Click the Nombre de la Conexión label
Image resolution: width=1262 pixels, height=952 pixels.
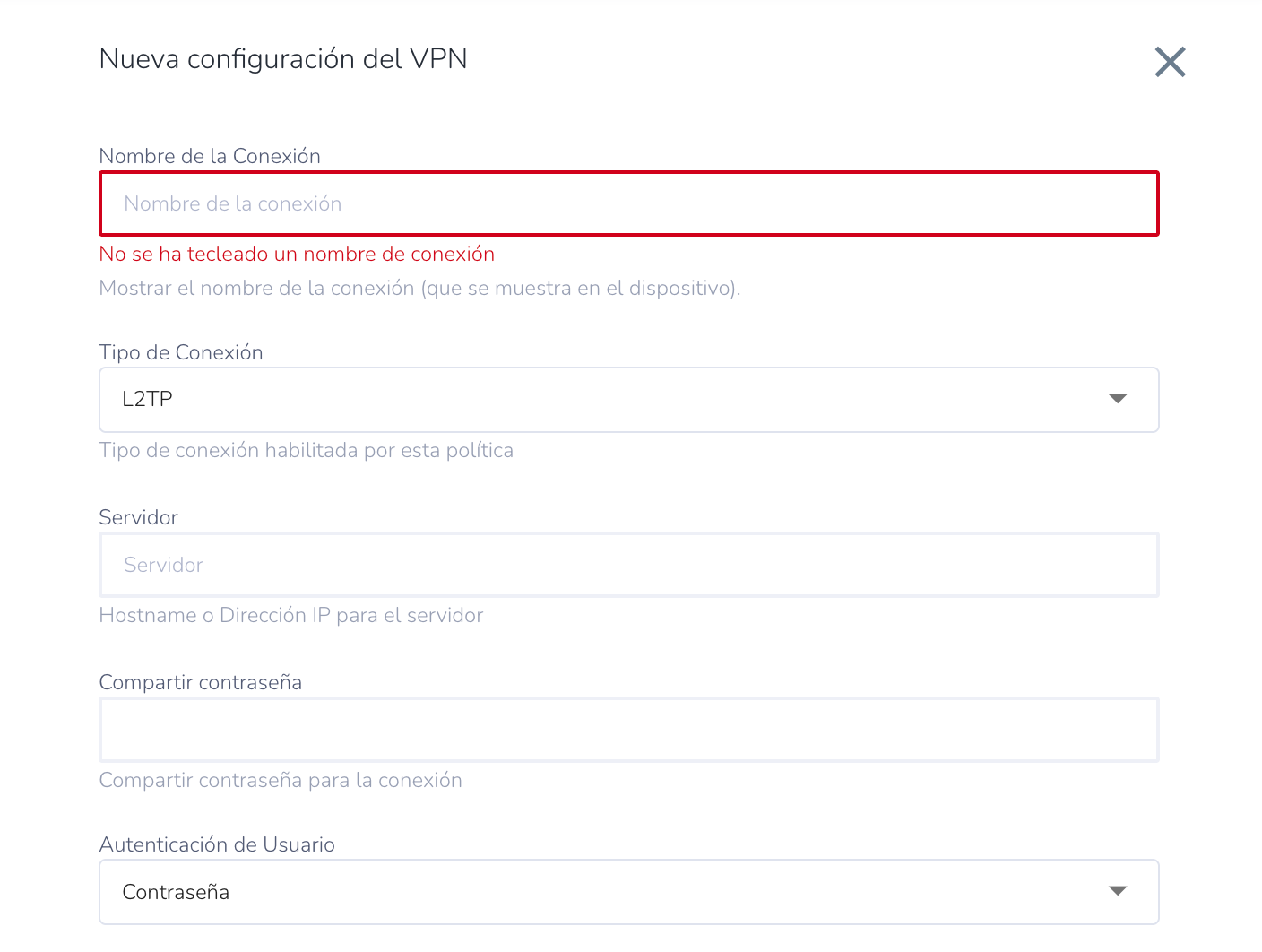coord(210,156)
